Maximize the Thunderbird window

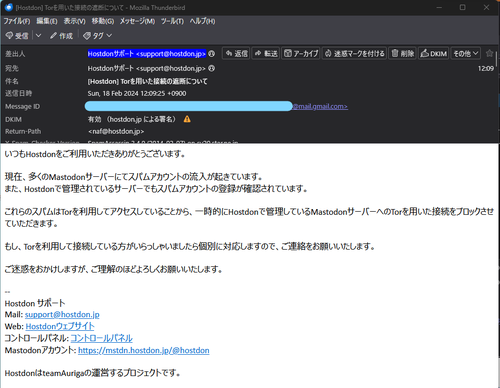(x=463, y=7)
